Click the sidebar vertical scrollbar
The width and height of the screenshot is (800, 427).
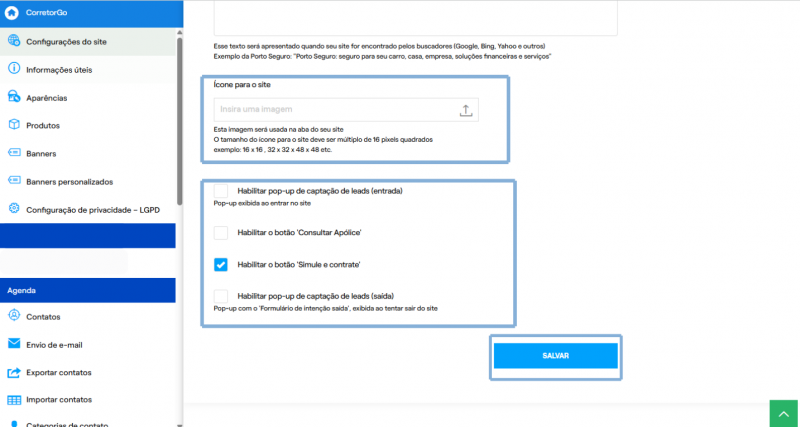coord(179,121)
